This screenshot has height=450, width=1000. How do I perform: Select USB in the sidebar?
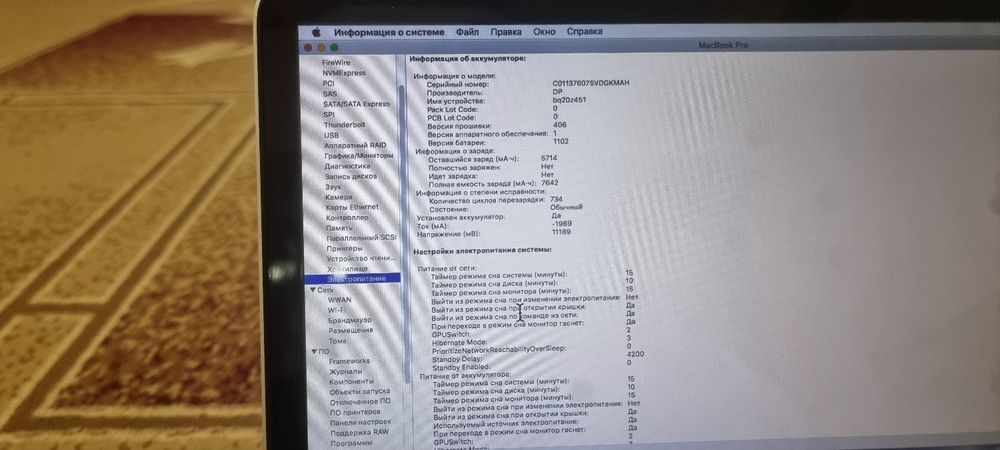[331, 135]
